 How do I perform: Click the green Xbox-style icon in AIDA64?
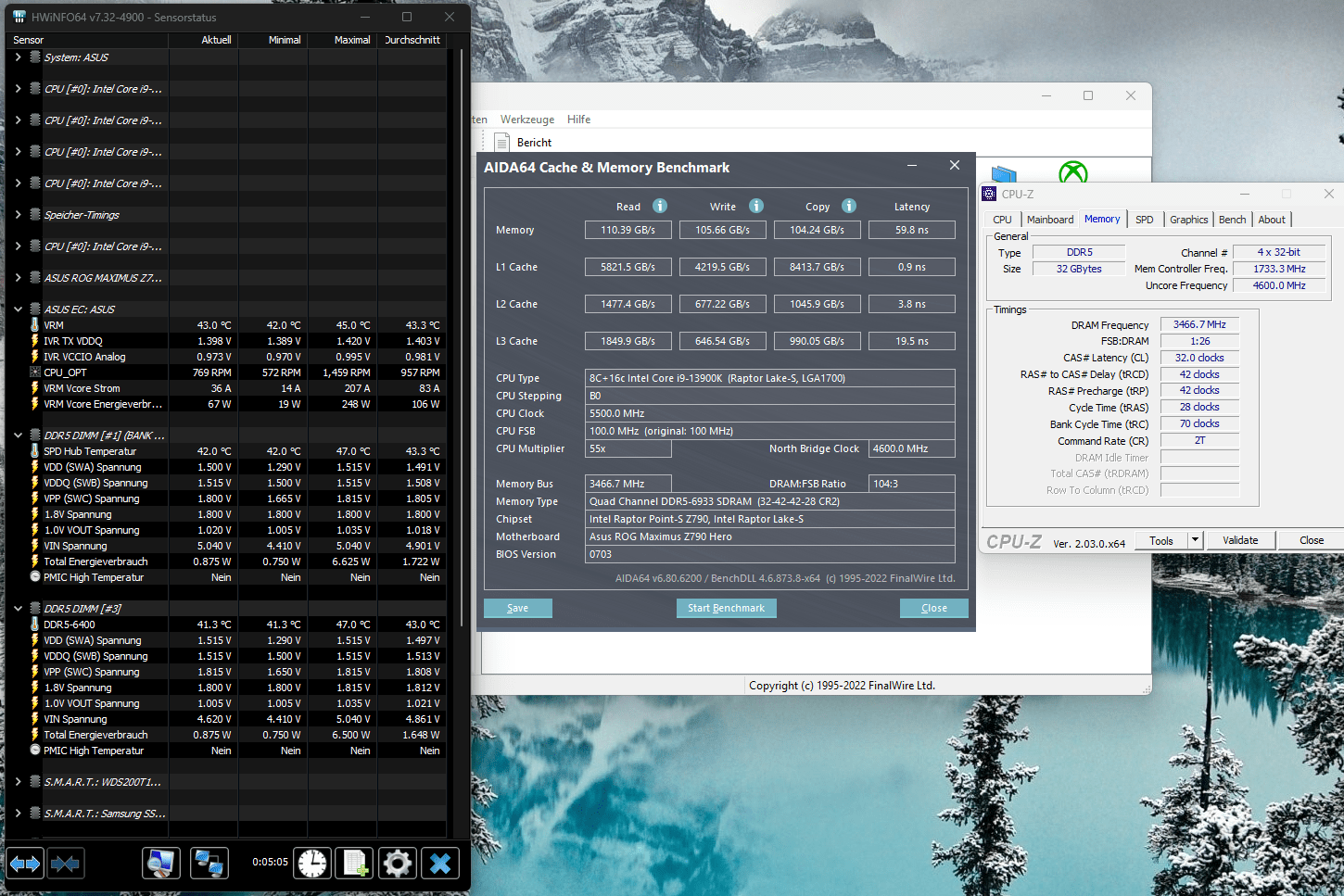1073,171
